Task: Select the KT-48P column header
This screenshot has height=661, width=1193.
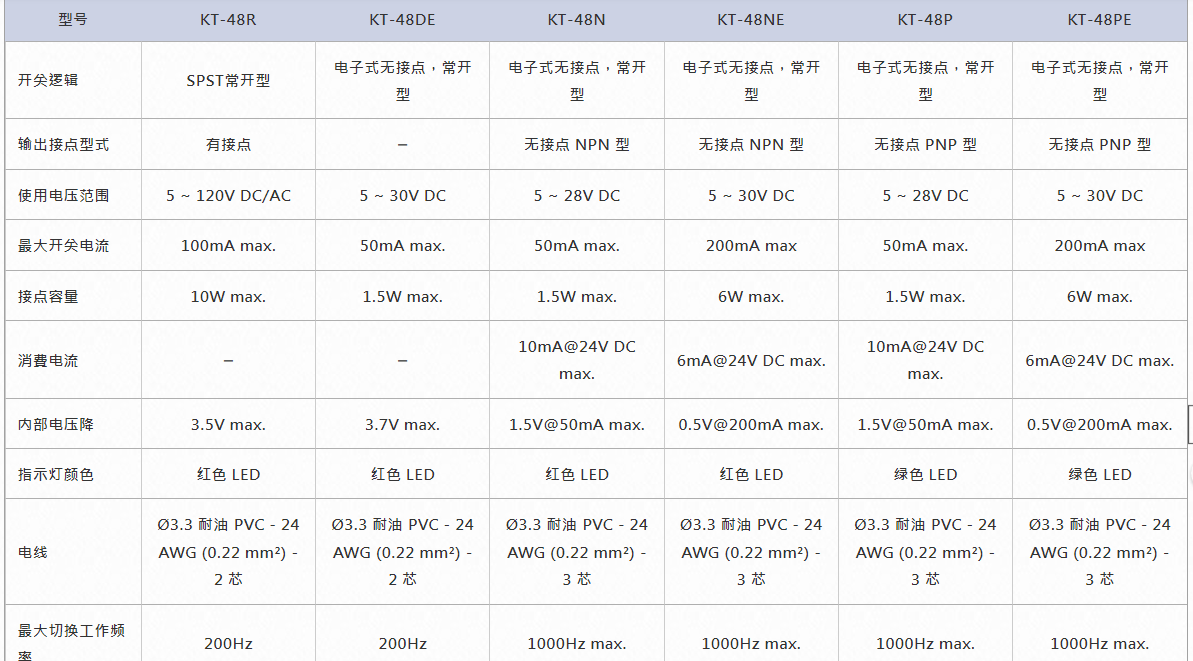Action: click(925, 20)
